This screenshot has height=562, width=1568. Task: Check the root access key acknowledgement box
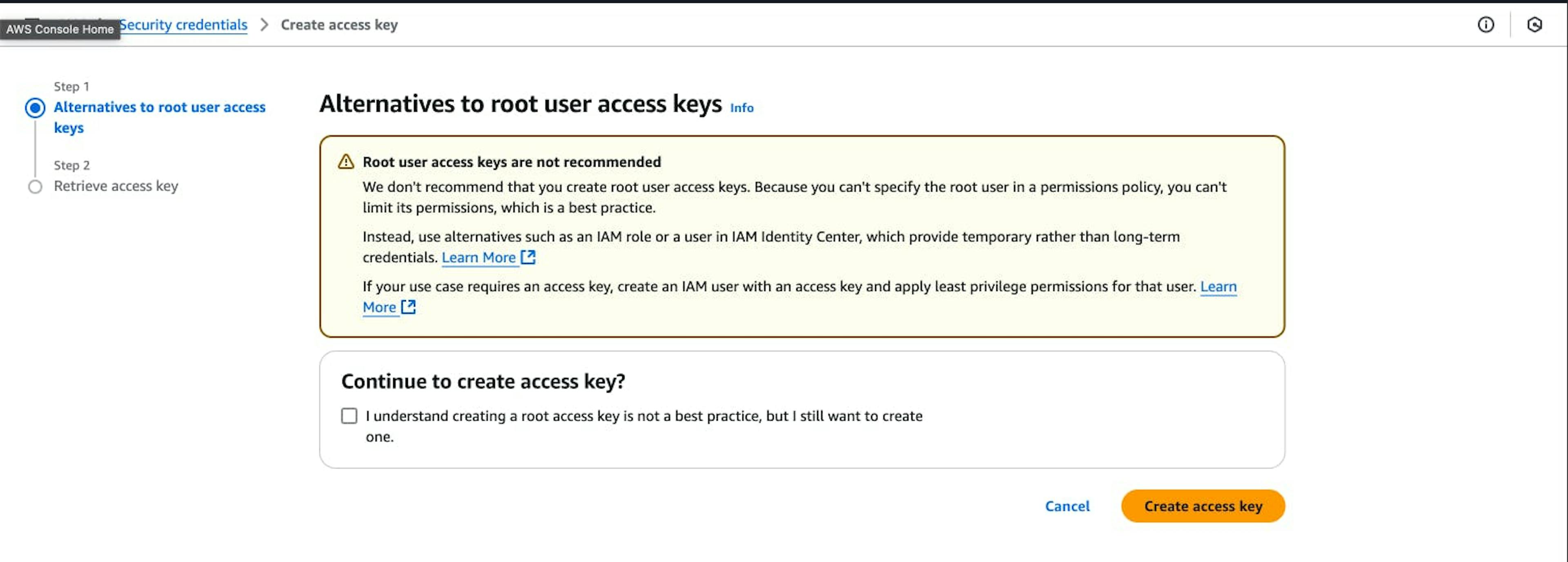350,416
